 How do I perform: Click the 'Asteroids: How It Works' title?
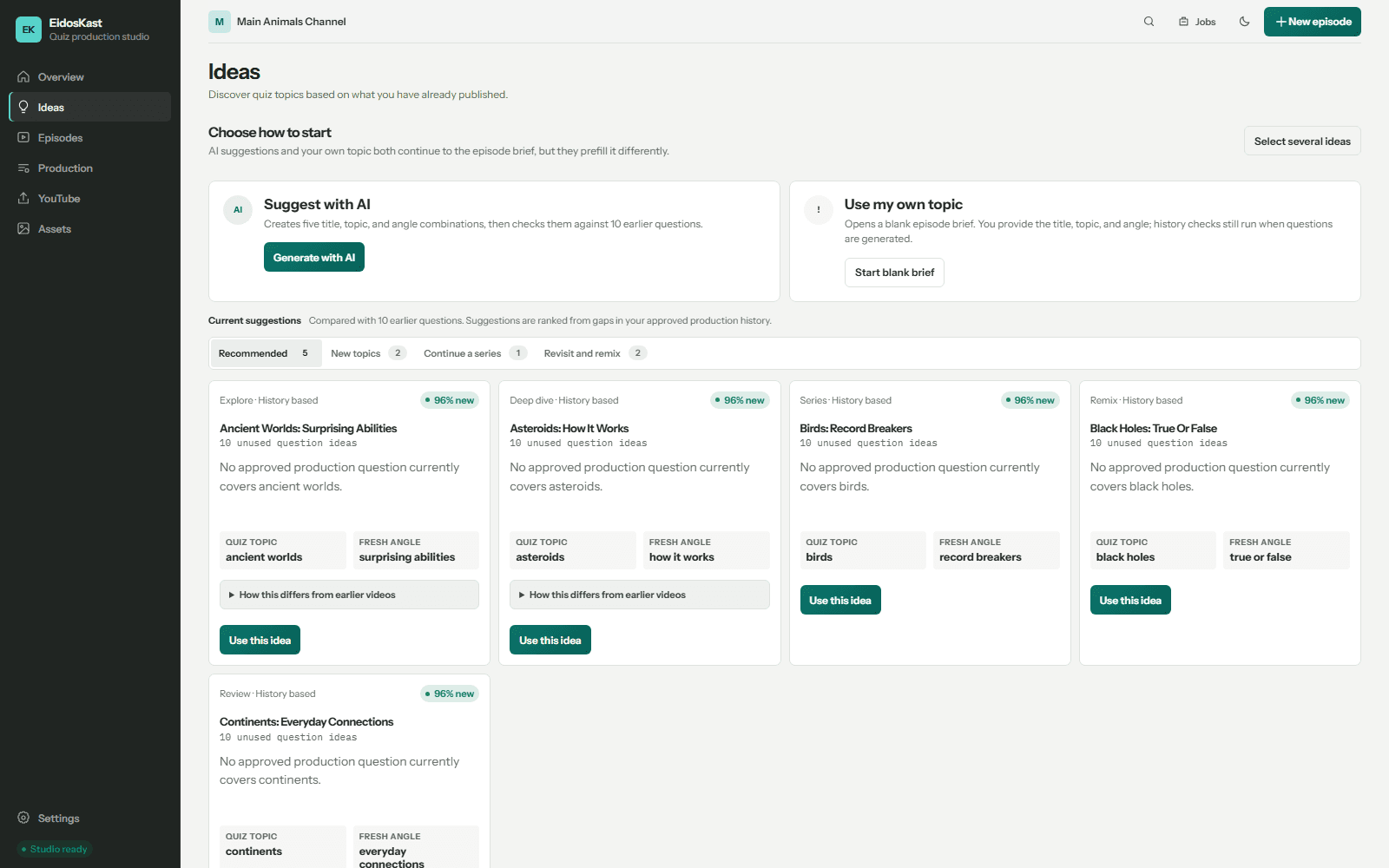[569, 429]
